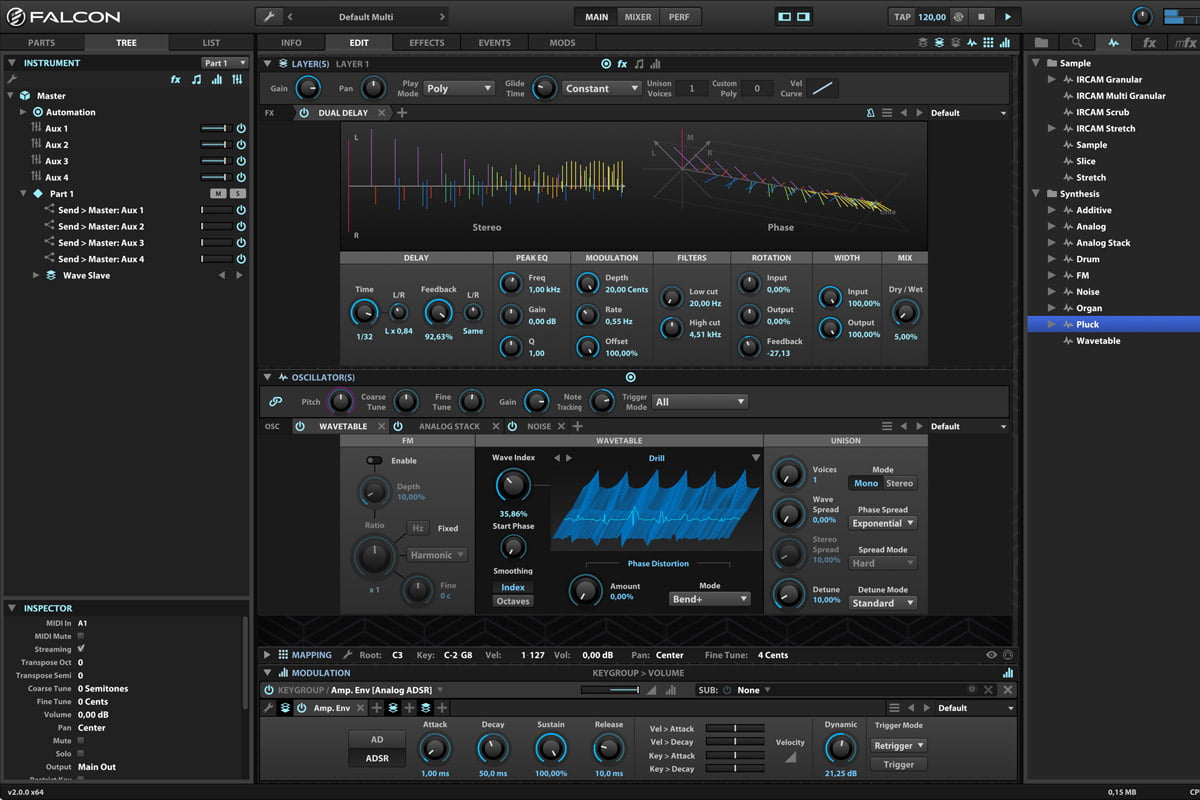Image resolution: width=1200 pixels, height=800 pixels.
Task: Click the wrench icon in Instrument tree
Action: click(11, 79)
